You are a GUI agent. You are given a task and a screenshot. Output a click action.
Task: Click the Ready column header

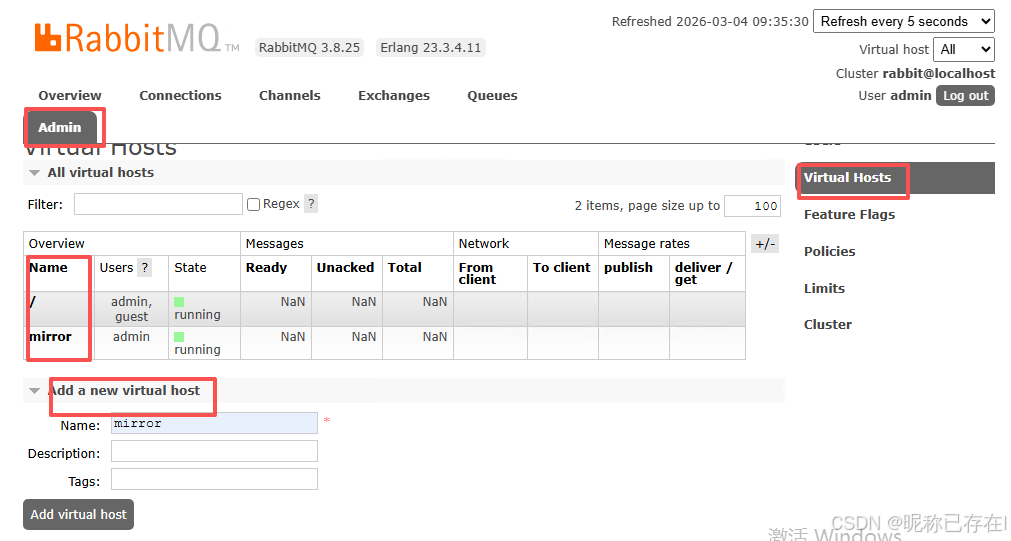coord(266,268)
